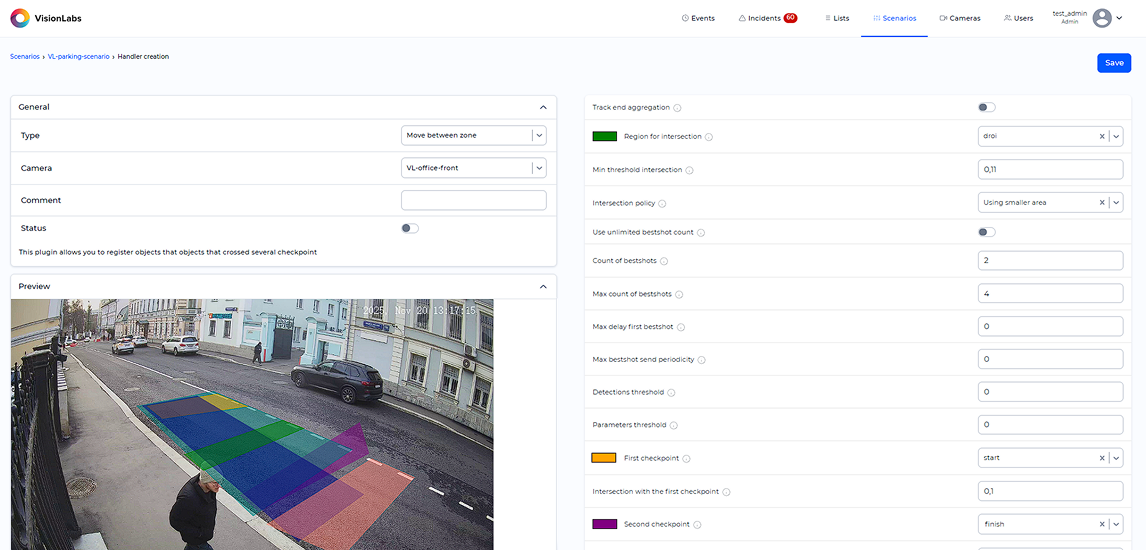The image size is (1146, 550).
Task: Clear the First checkpoint start value
Action: coord(1102,458)
